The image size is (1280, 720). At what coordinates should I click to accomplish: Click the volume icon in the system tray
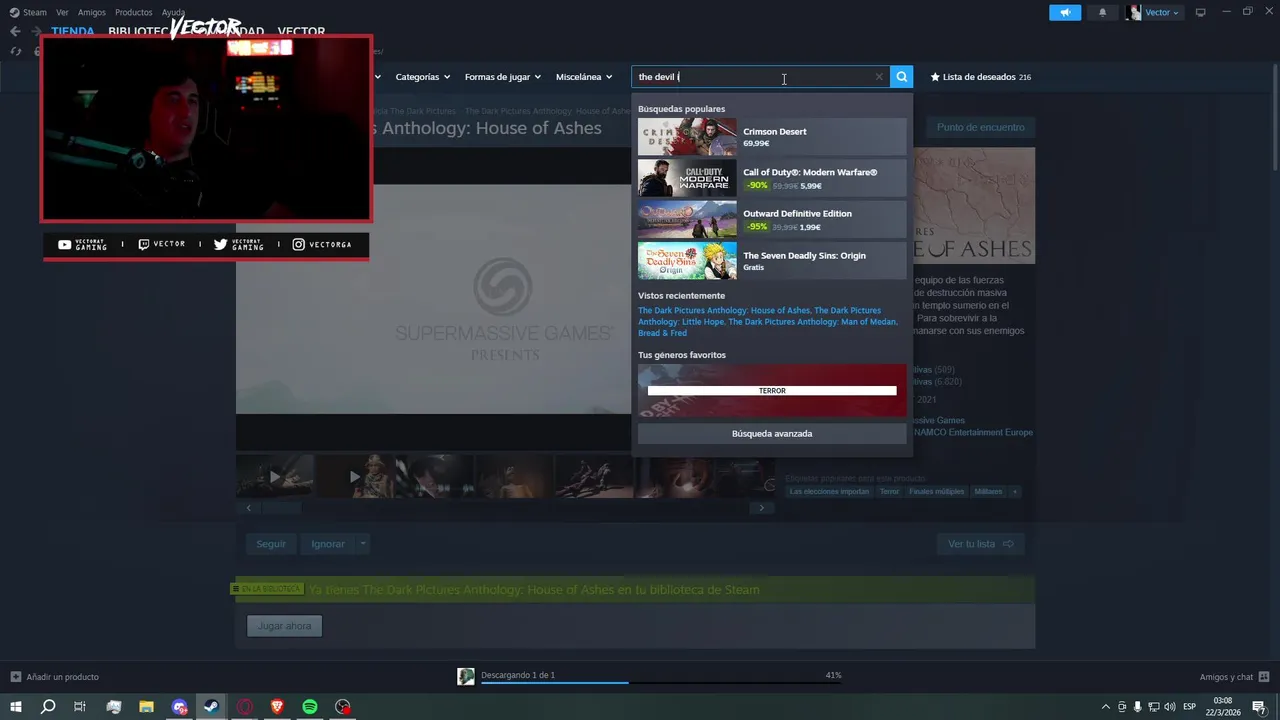pyautogui.click(x=1169, y=707)
